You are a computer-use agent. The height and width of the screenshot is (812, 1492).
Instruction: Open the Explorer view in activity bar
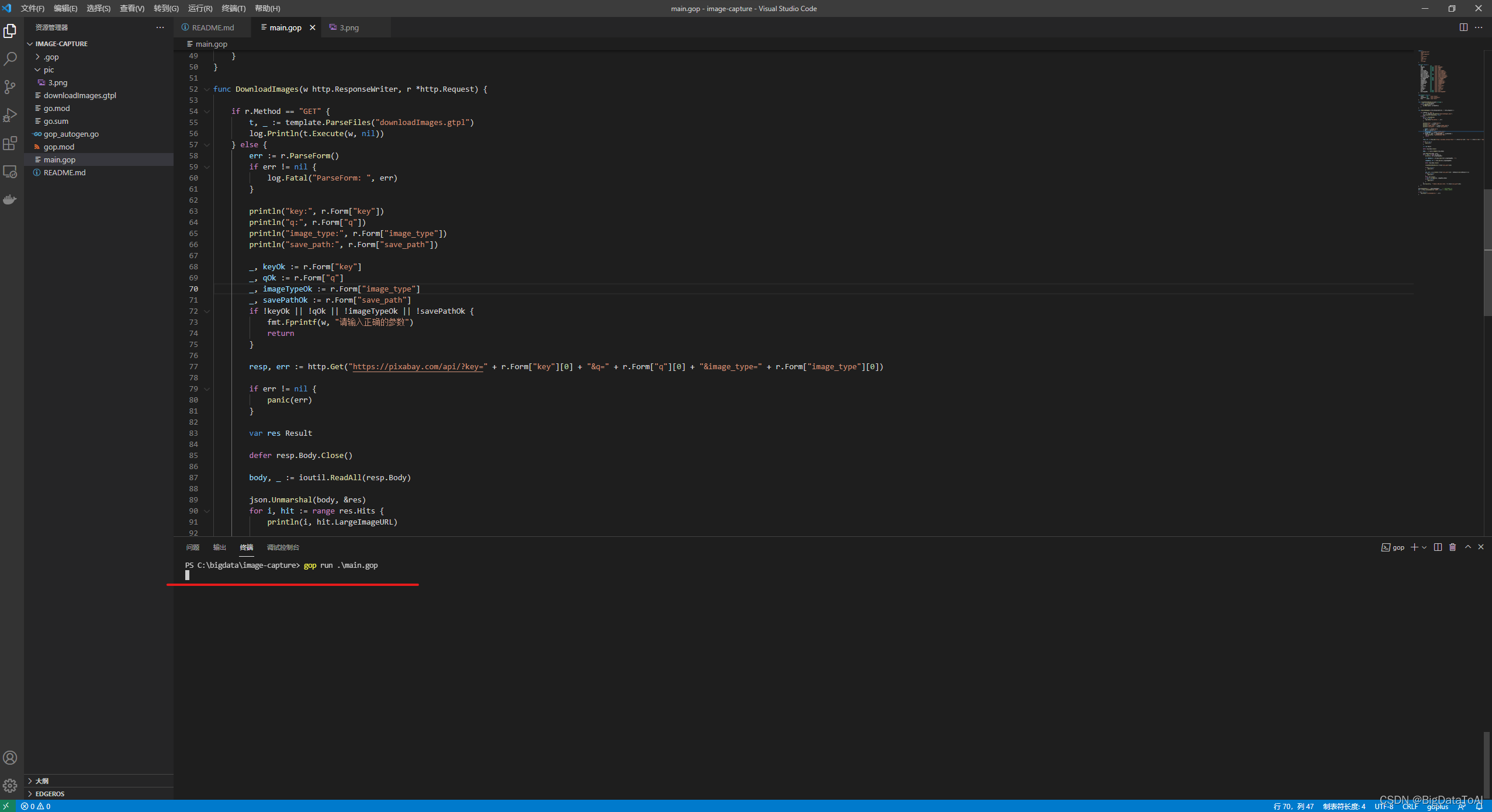point(10,30)
